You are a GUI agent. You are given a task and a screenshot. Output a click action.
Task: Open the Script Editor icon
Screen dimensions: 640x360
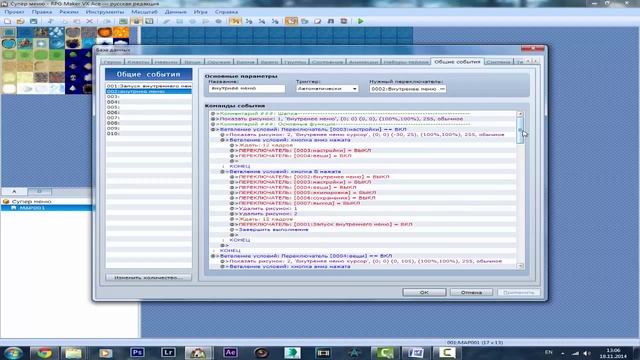(x=318, y=21)
